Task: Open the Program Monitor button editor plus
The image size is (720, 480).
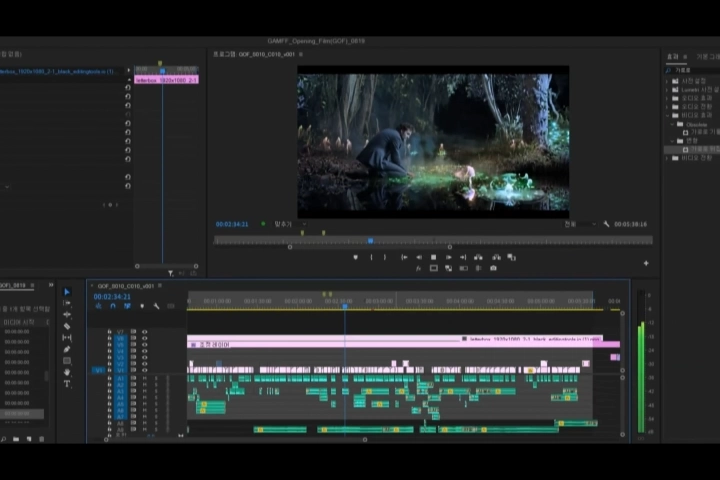Action: pos(646,263)
